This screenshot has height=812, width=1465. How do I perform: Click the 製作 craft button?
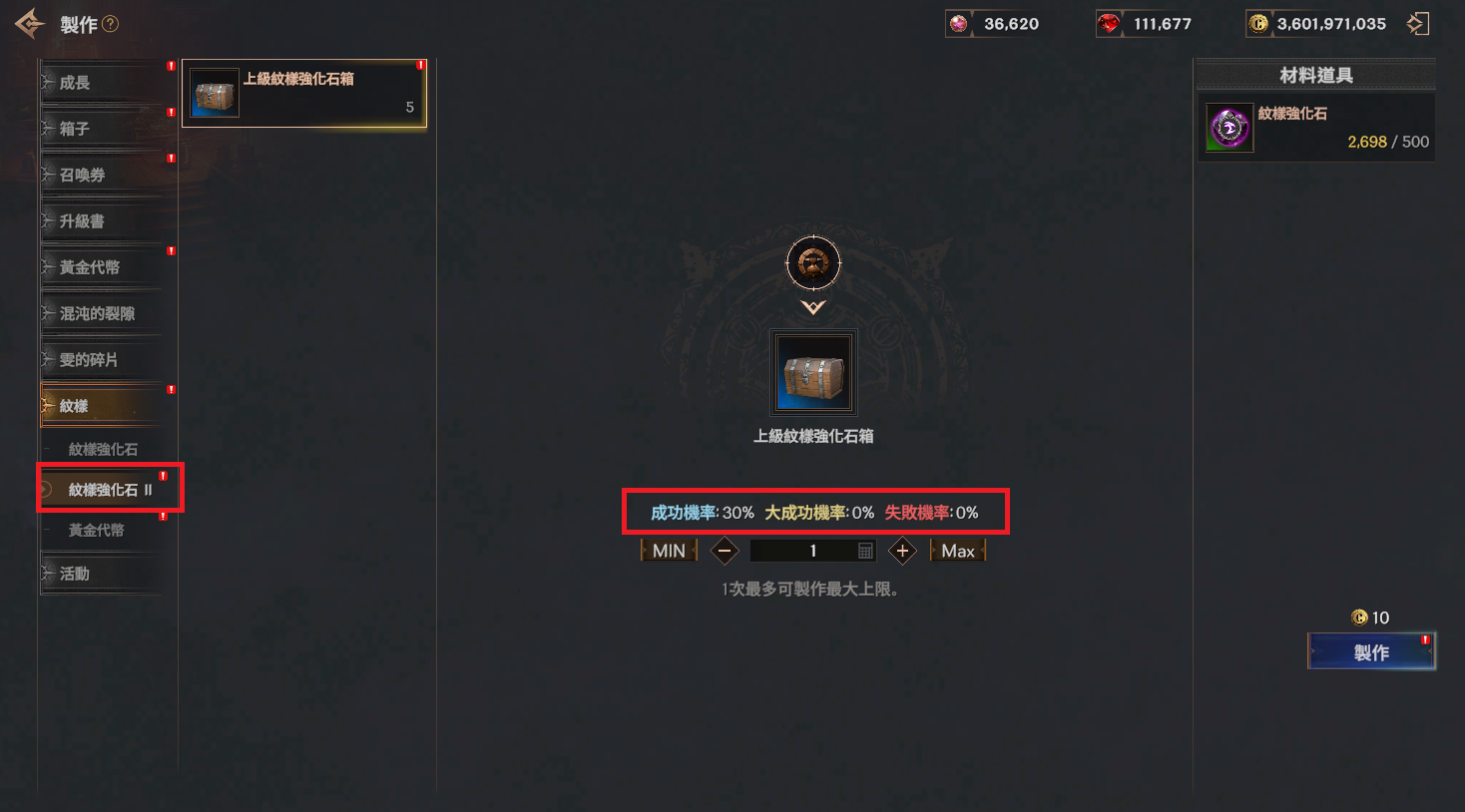(1371, 652)
